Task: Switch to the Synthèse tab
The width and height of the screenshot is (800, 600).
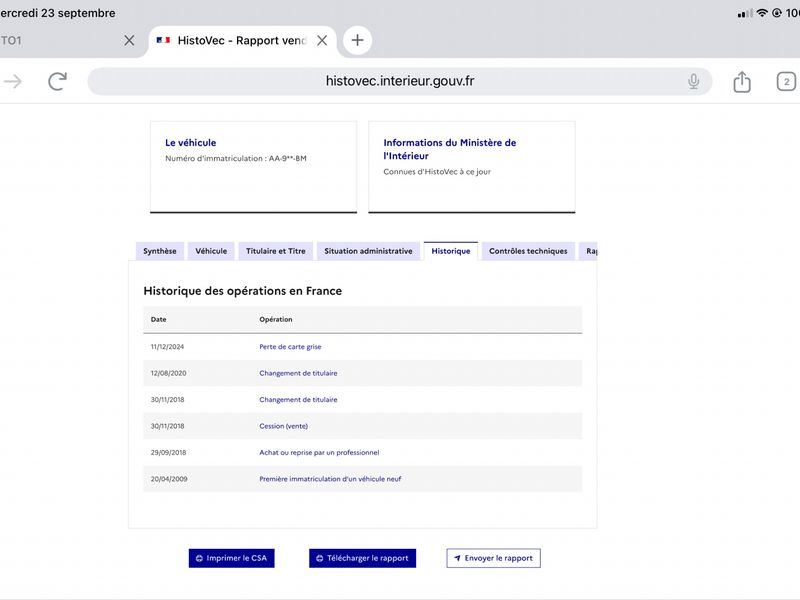Action: coord(160,251)
